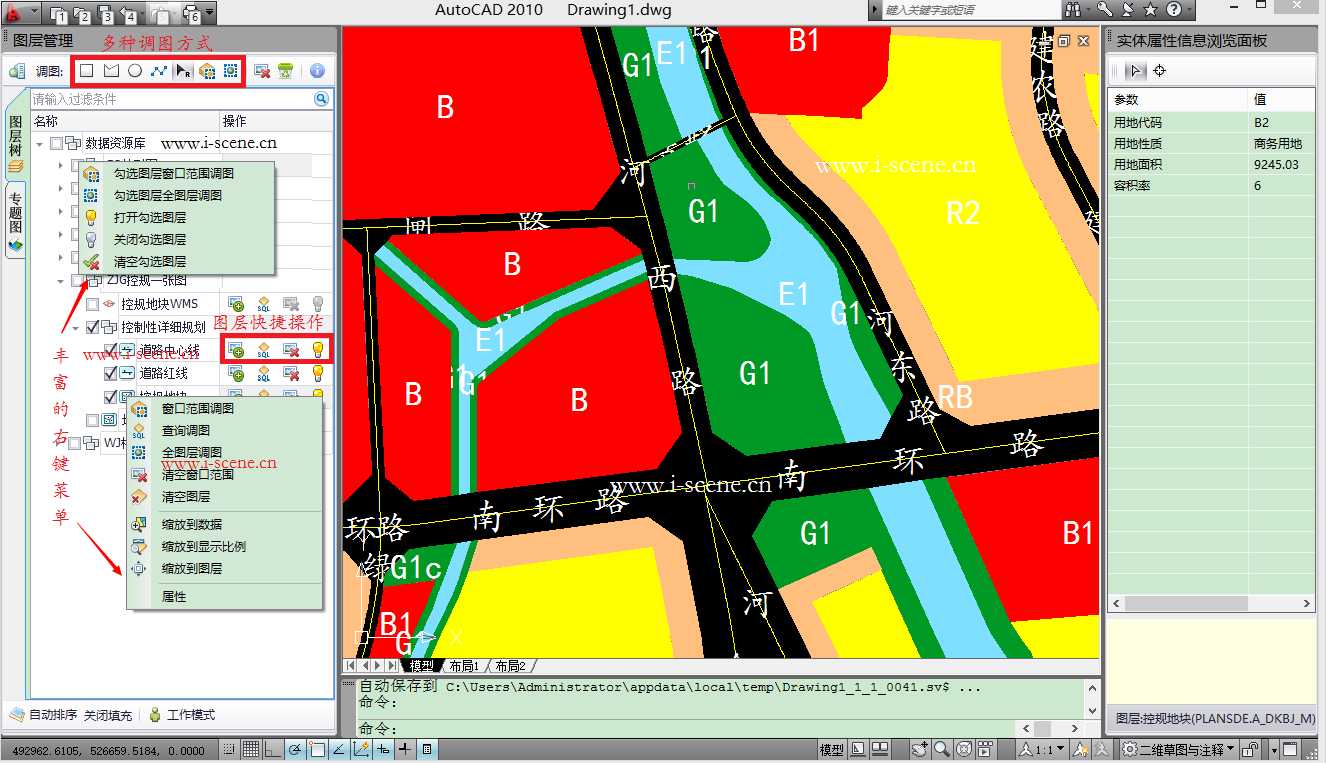Viewport: 1326px width, 763px height.
Task: Click the 模型 button in status bar
Action: coord(832,749)
